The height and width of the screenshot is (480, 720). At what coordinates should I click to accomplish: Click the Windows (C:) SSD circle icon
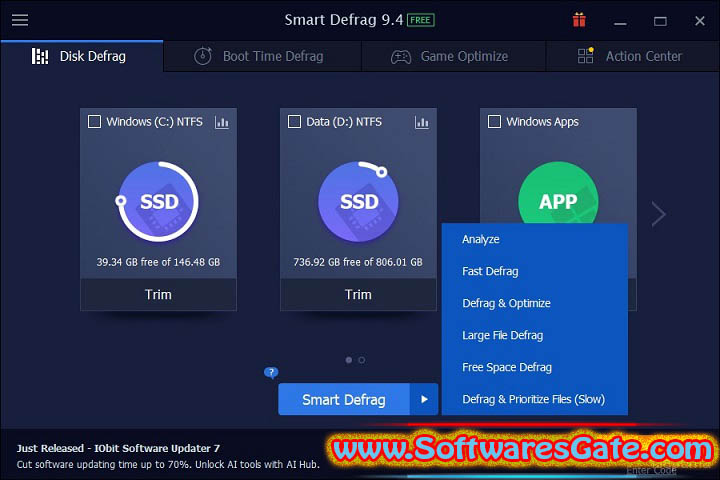click(x=158, y=201)
